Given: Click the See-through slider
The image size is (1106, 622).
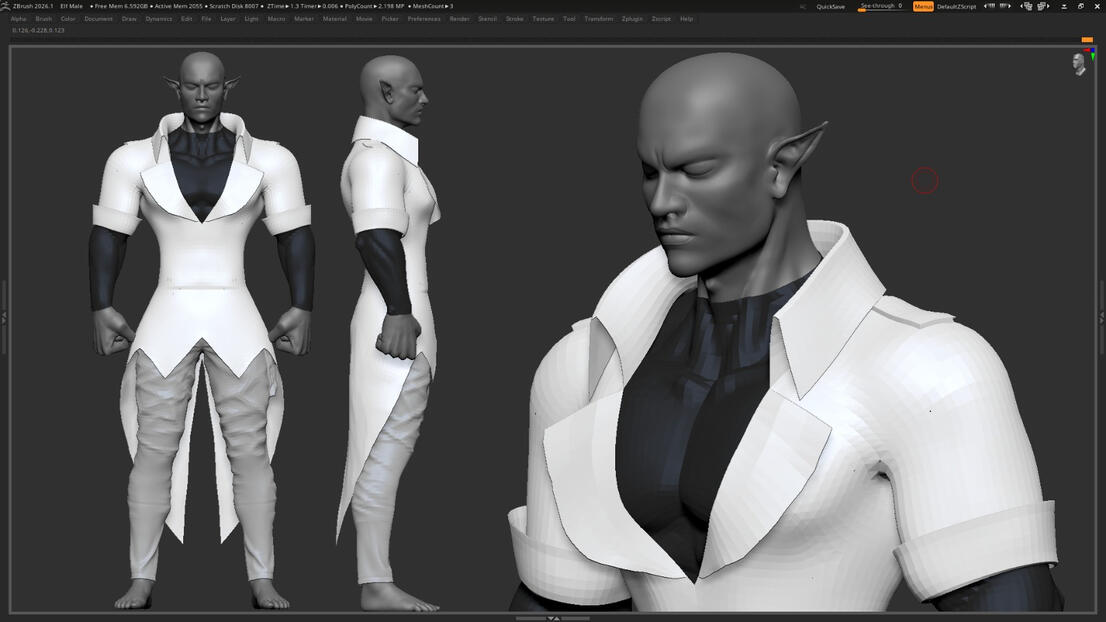Looking at the screenshot, I should point(880,6).
